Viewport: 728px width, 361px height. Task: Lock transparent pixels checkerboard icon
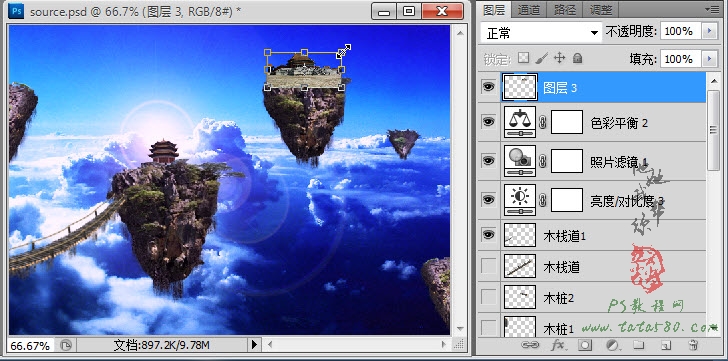pyautogui.click(x=524, y=58)
